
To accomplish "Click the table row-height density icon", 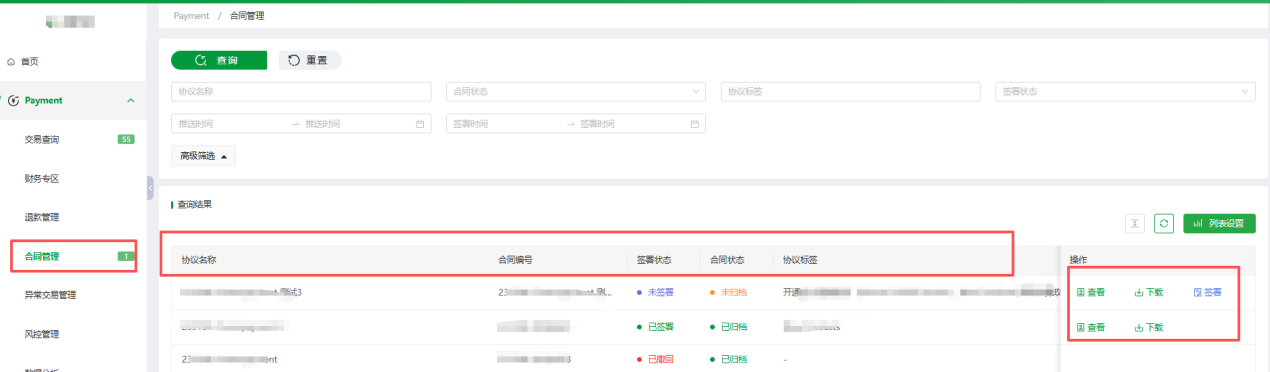I will pos(1135,223).
